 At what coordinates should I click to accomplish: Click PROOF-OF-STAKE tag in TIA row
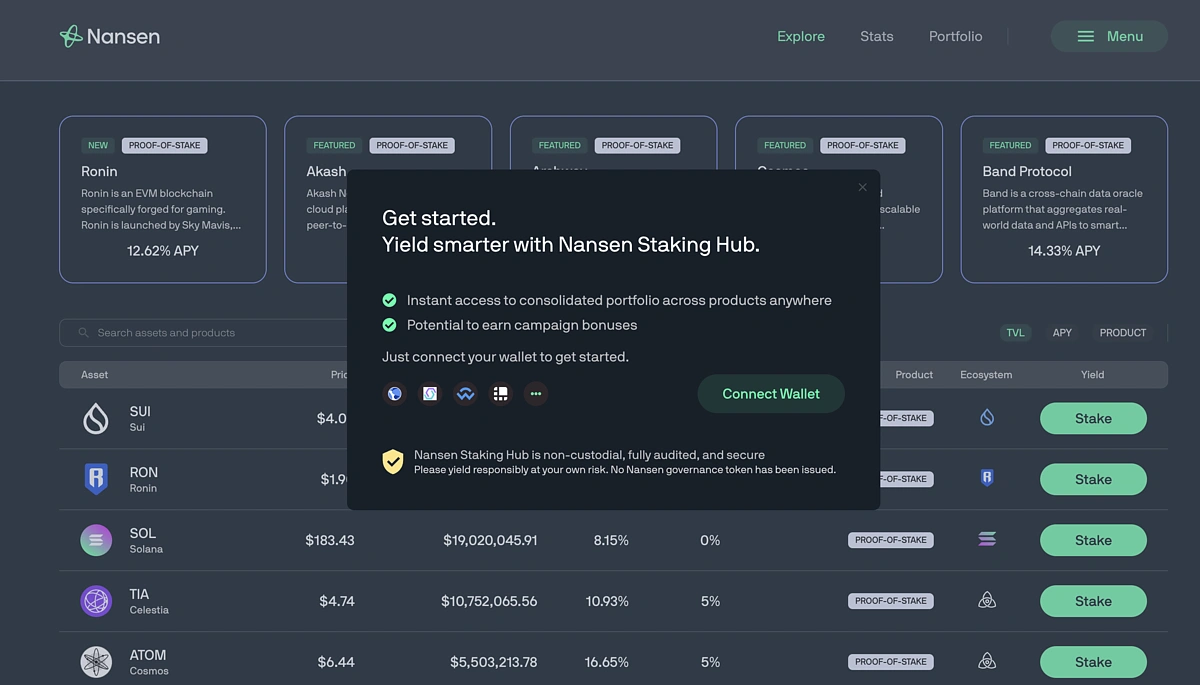point(891,601)
